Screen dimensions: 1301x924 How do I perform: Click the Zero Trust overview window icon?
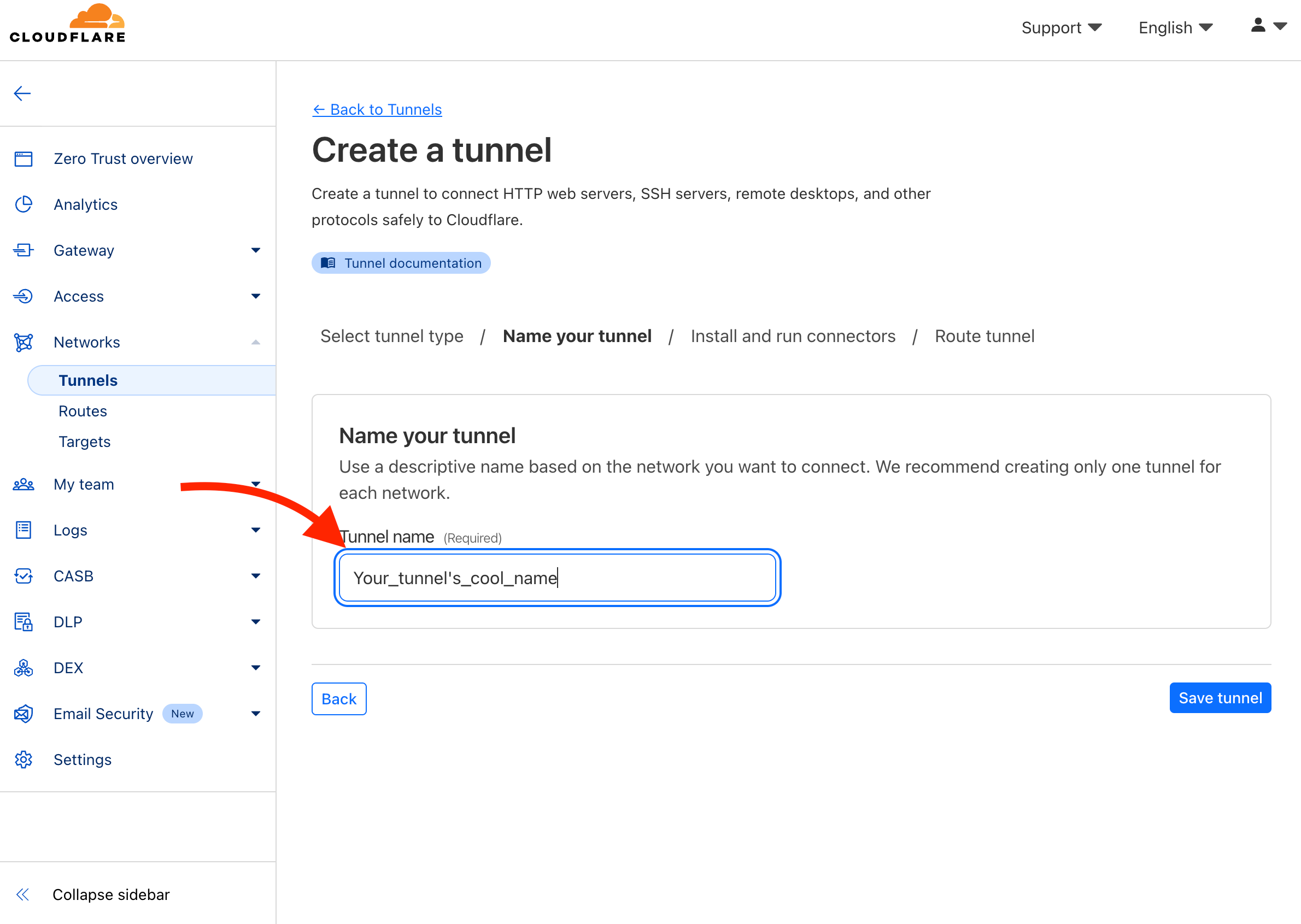[24, 159]
